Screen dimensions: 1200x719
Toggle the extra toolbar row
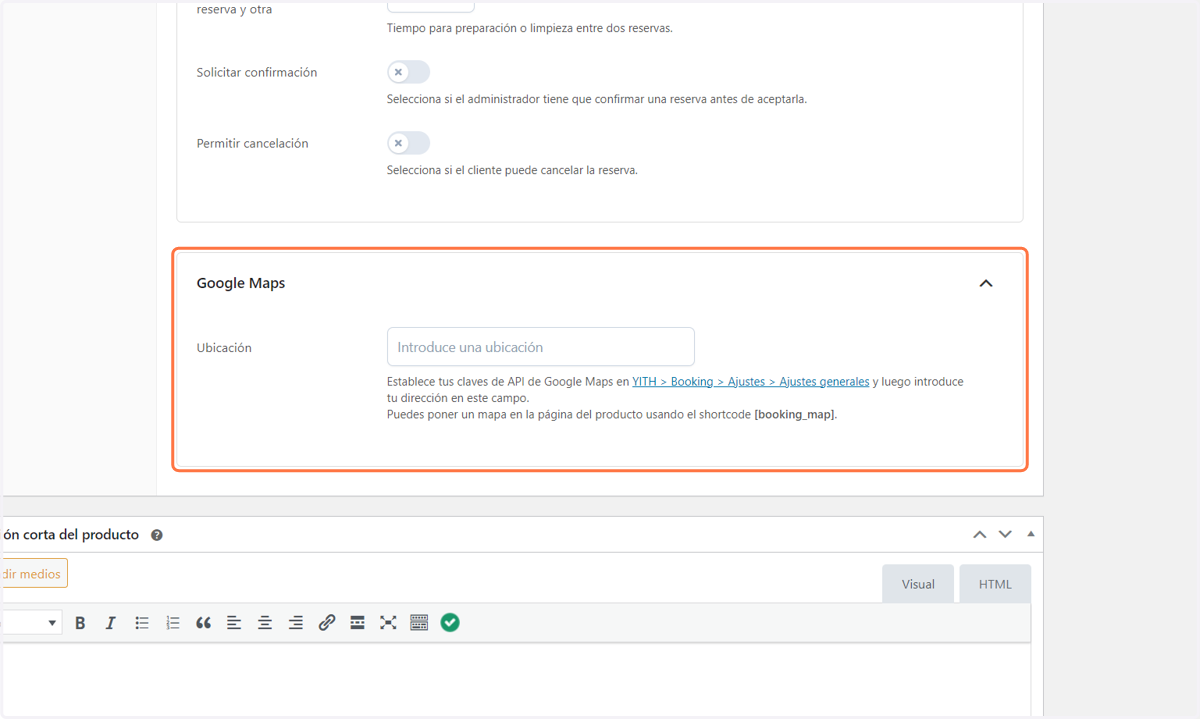coord(419,623)
